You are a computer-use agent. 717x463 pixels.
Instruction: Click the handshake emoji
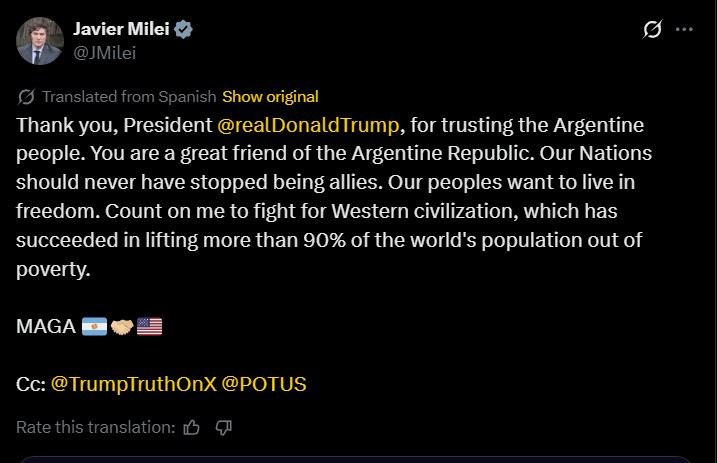tap(121, 327)
